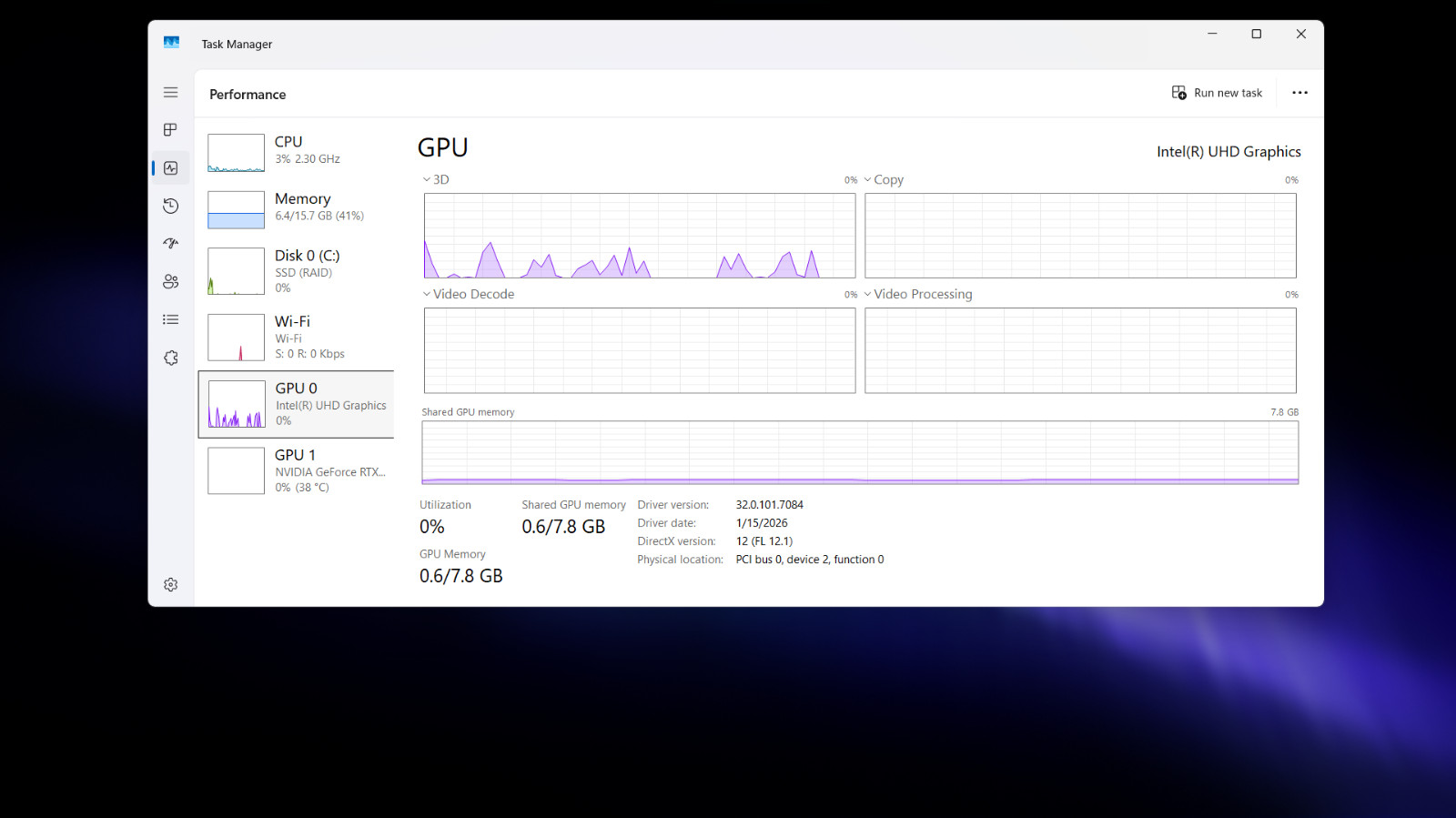The width and height of the screenshot is (1456, 818).
Task: Click Run new task
Action: [x=1217, y=93]
